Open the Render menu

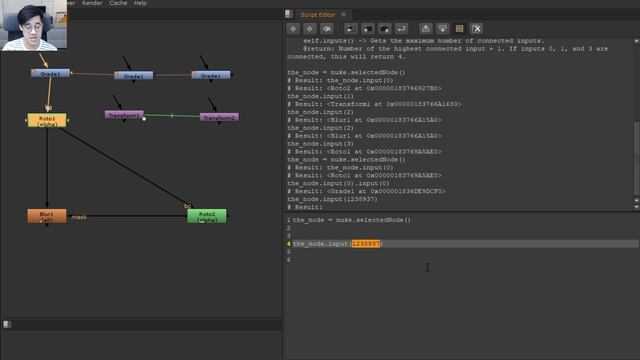pyautogui.click(x=92, y=3)
